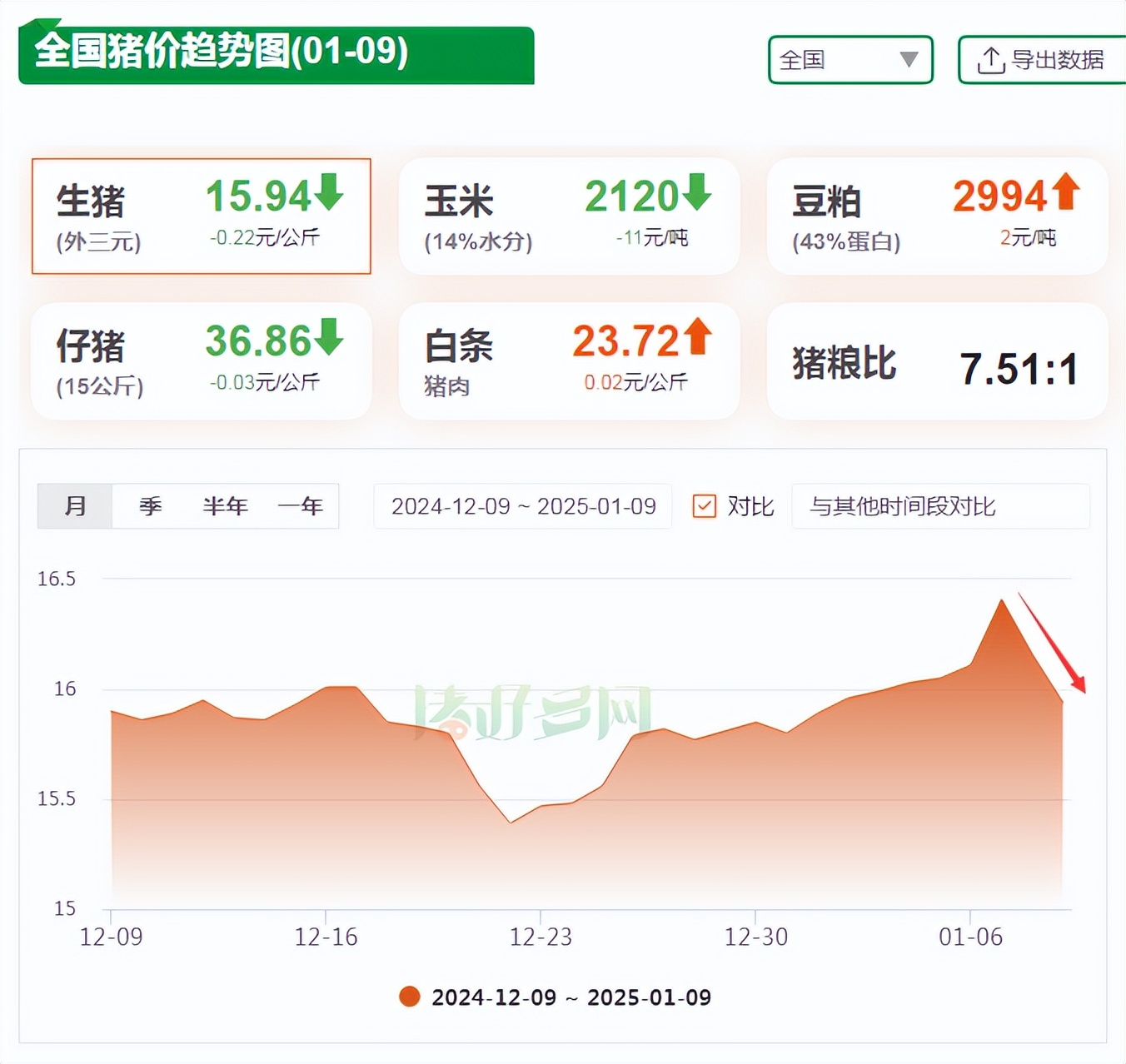Click the 15.5 y-axis value

point(57,798)
